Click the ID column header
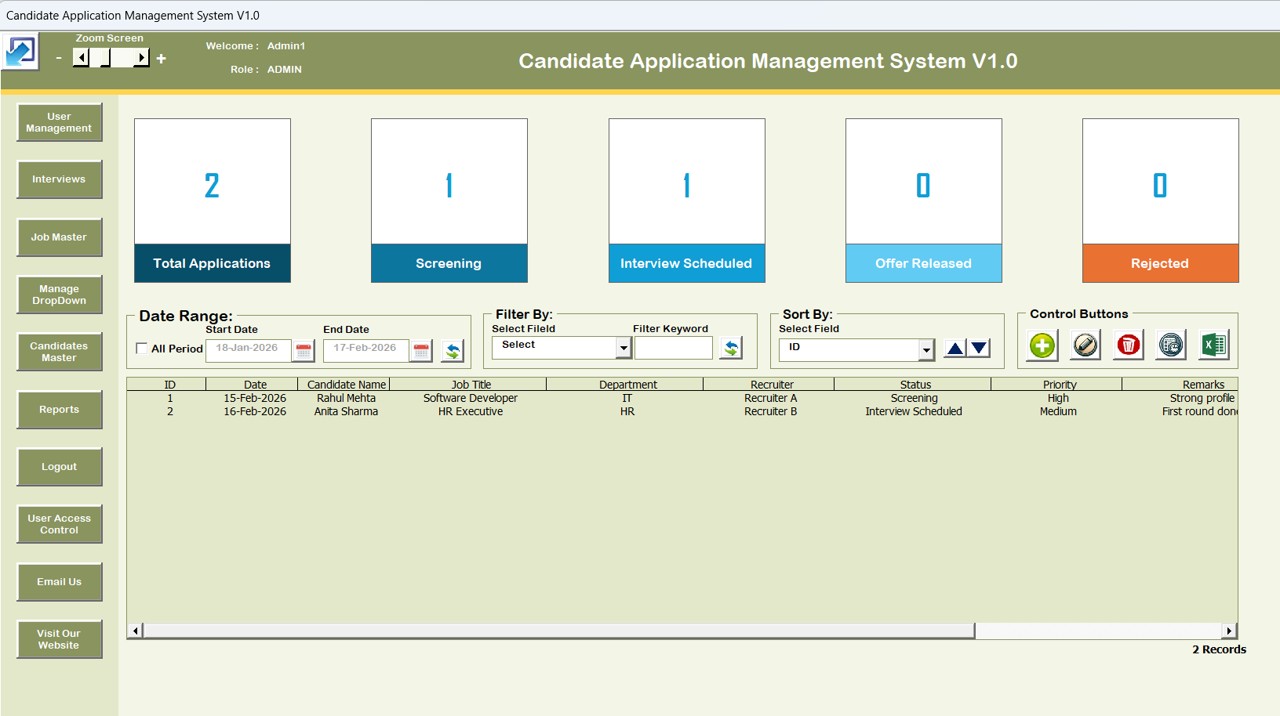Viewport: 1280px width, 716px height. coord(167,384)
